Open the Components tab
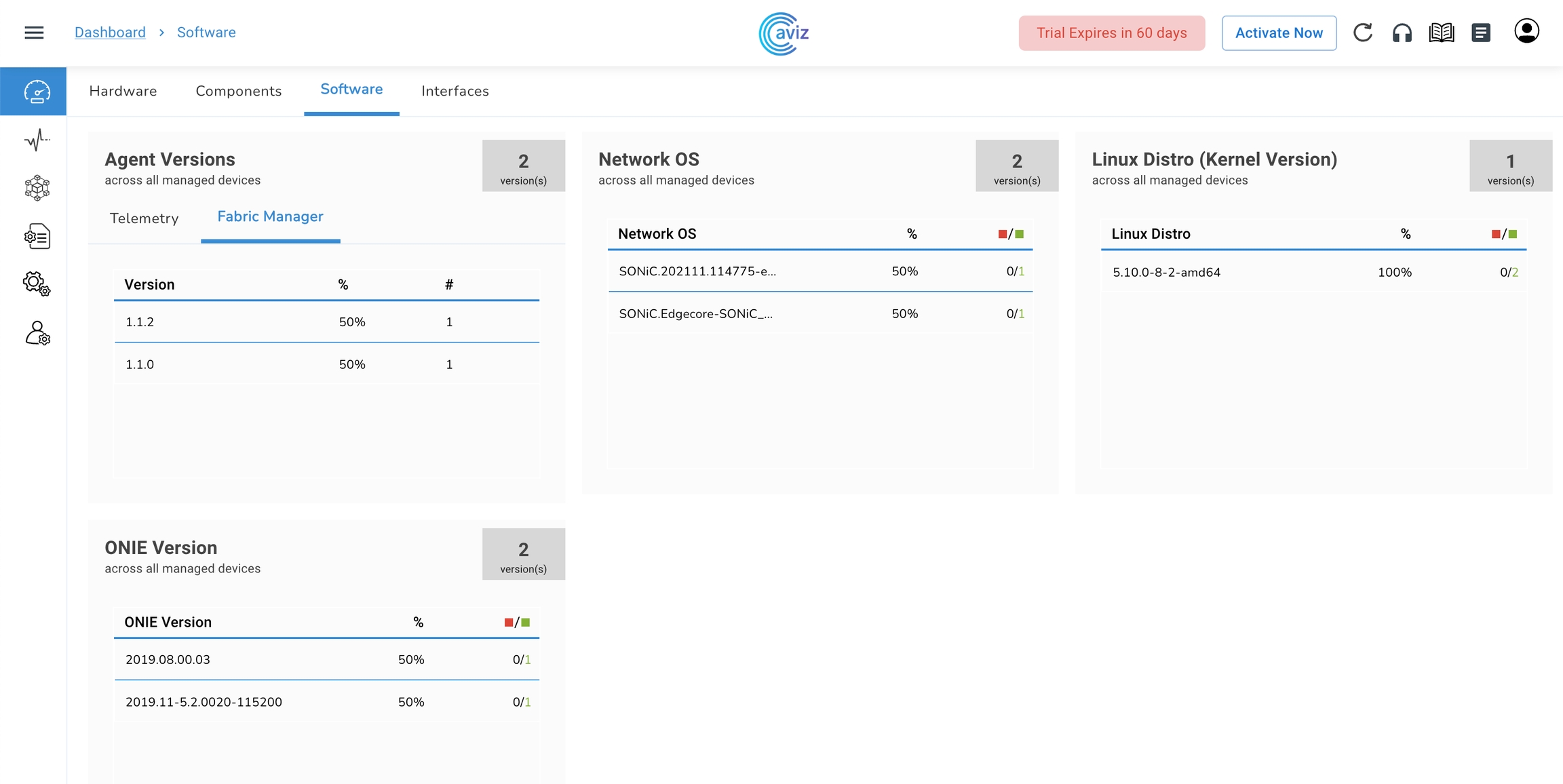The image size is (1563, 784). coord(238,91)
